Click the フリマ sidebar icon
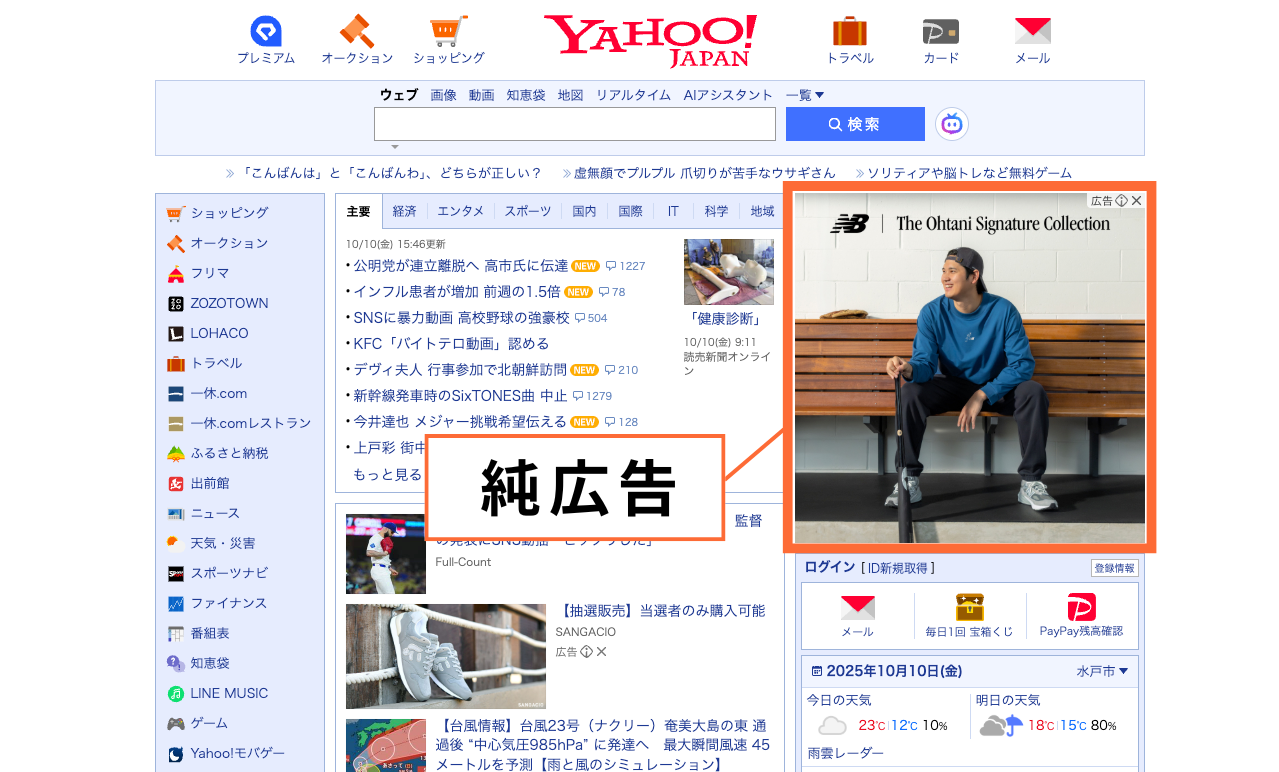Screen dimensions: 1279x772 pos(176,273)
